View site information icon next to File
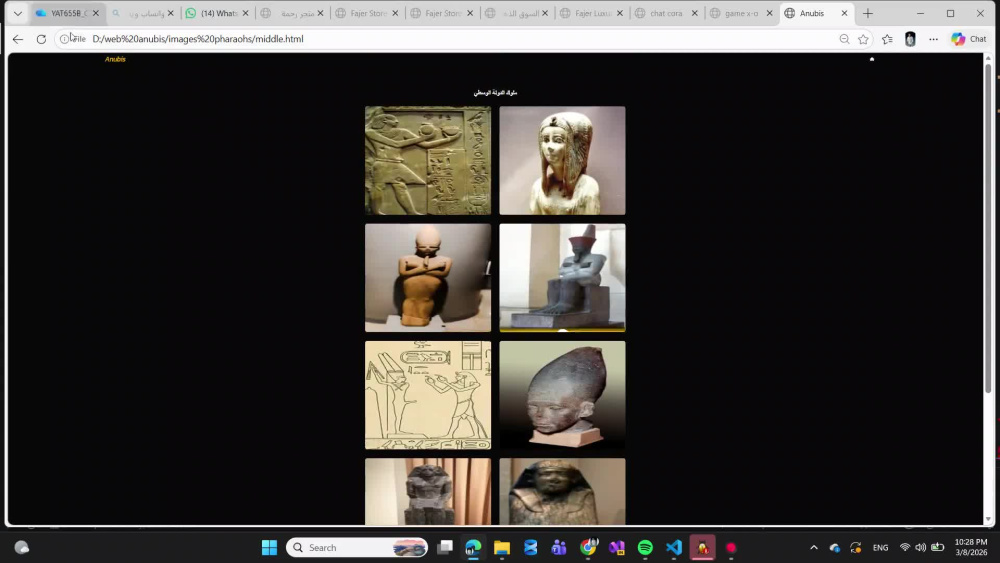This screenshot has height=563, width=1000. (64, 39)
